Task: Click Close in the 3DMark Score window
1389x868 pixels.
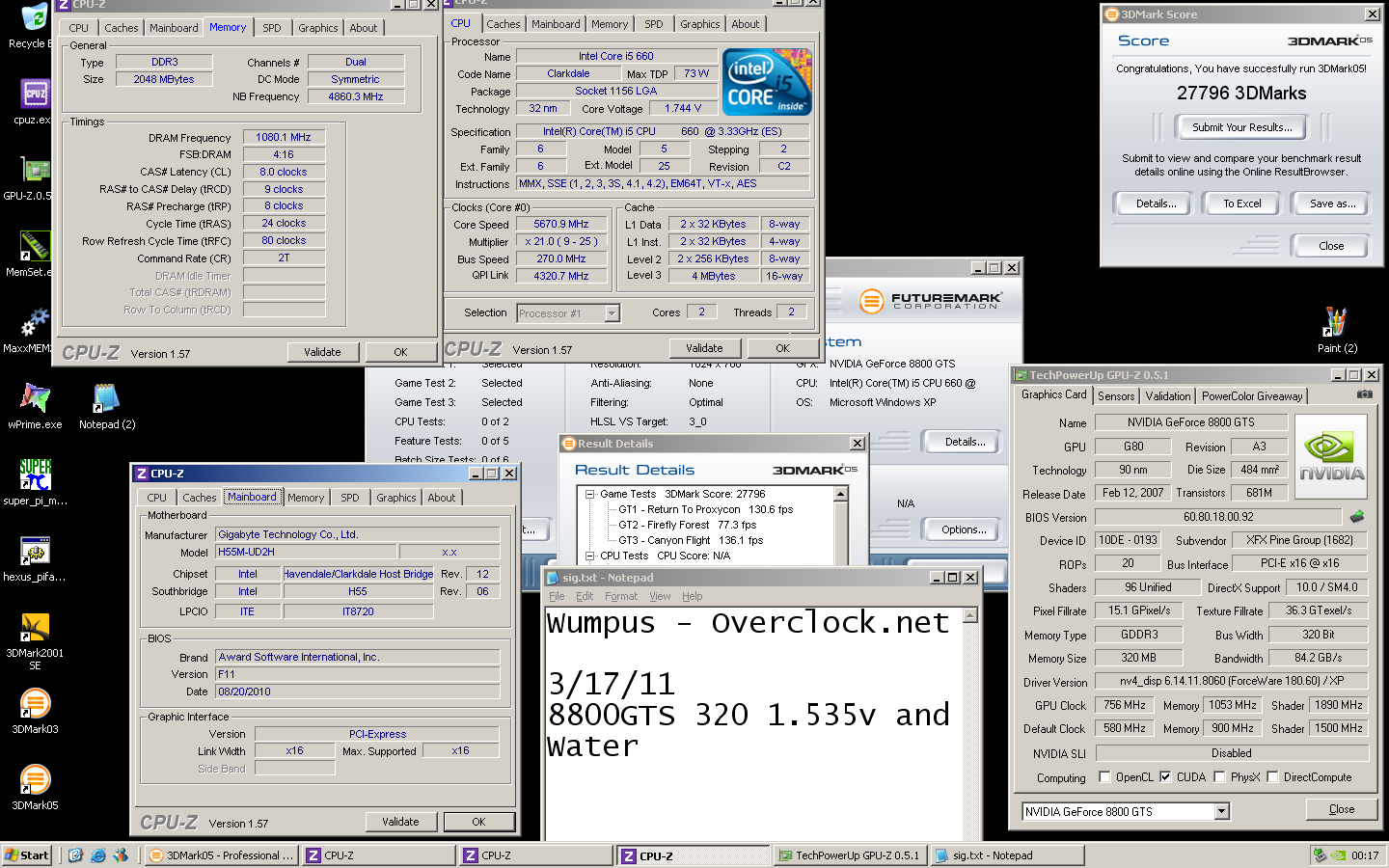Action: click(1330, 246)
